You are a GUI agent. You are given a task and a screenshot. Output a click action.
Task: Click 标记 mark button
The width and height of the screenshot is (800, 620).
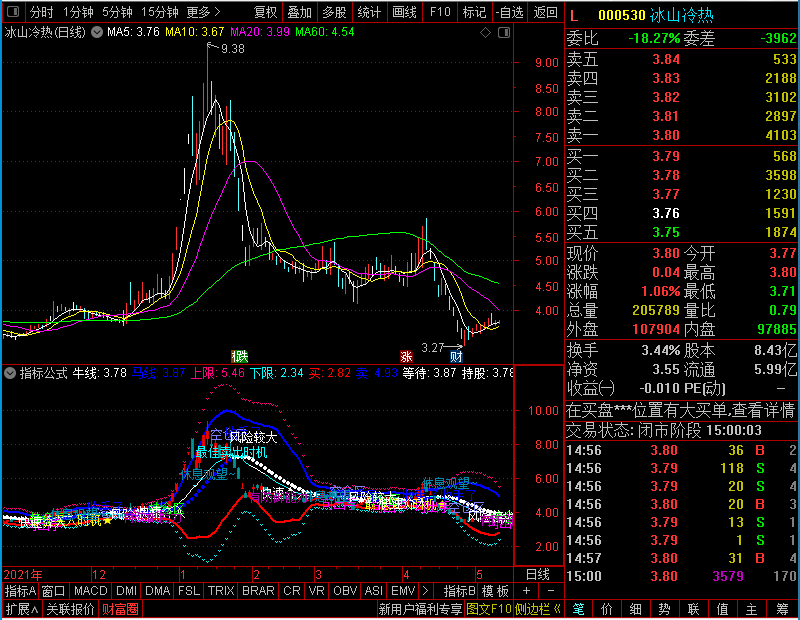pyautogui.click(x=474, y=12)
